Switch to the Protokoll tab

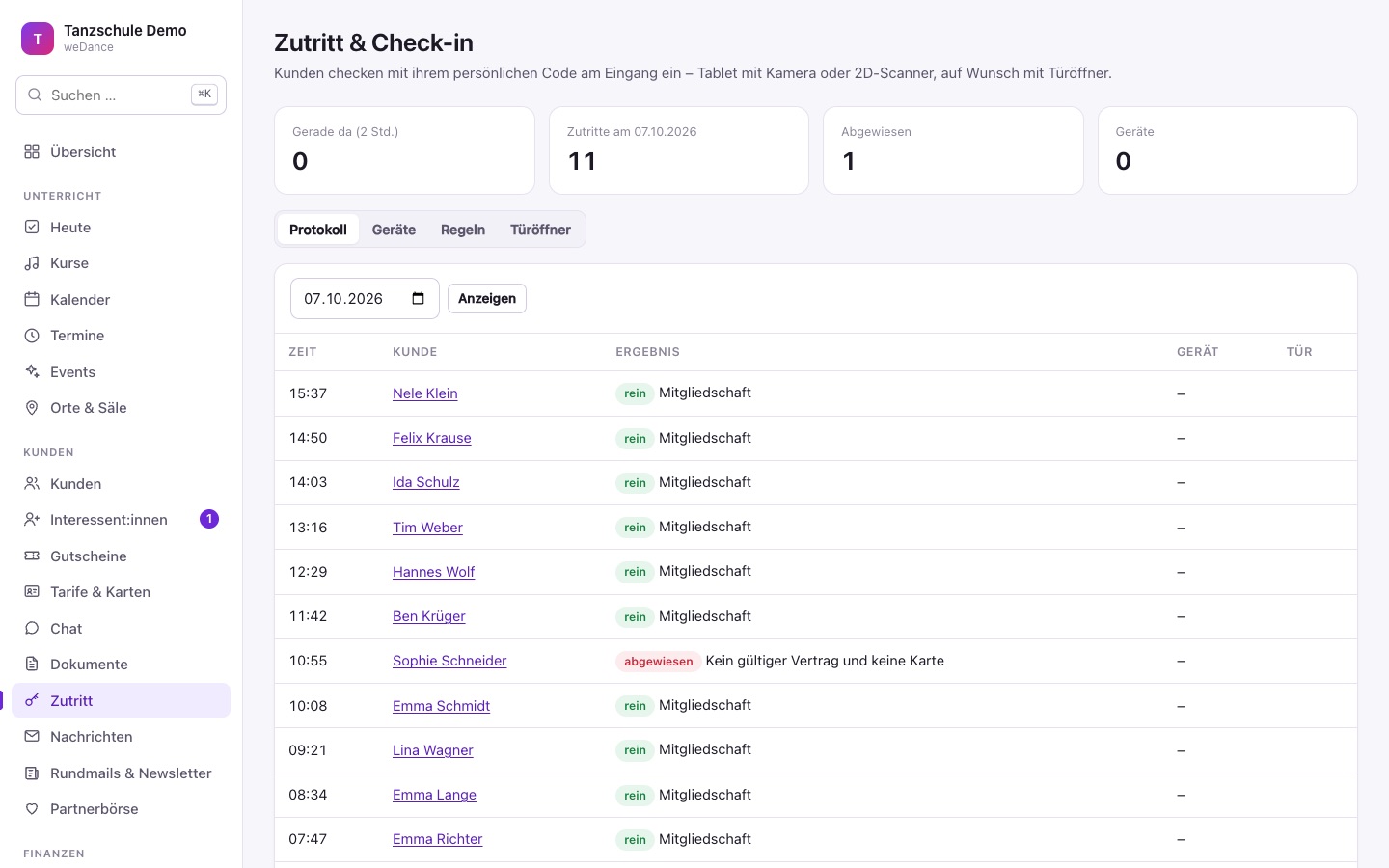click(318, 230)
